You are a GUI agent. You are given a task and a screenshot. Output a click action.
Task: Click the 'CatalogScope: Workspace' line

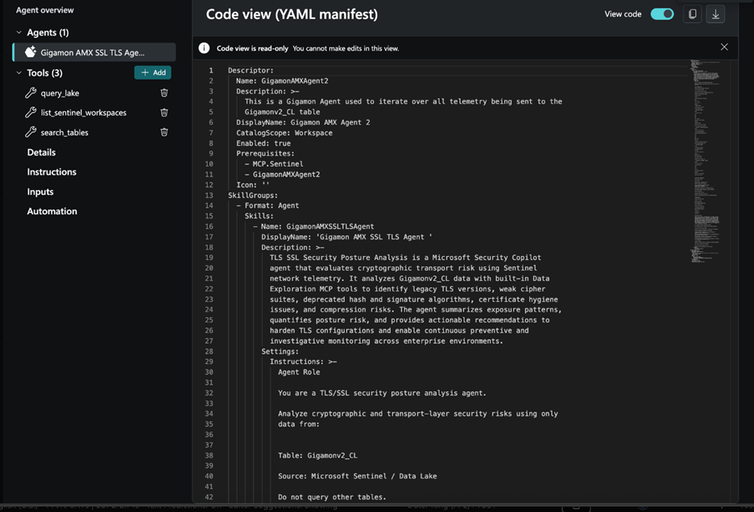[284, 133]
